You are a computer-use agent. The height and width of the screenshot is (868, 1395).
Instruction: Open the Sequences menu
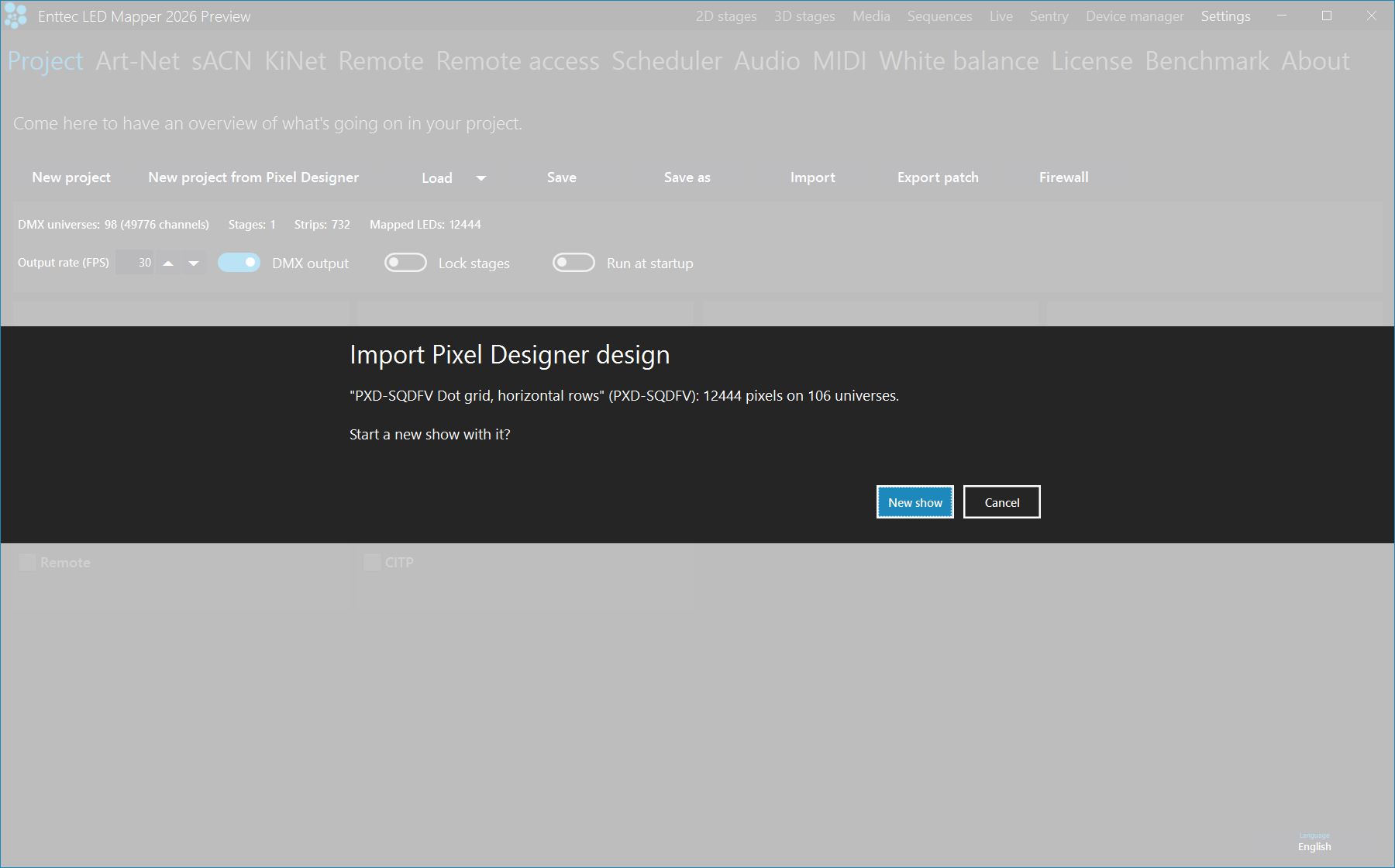(x=939, y=16)
